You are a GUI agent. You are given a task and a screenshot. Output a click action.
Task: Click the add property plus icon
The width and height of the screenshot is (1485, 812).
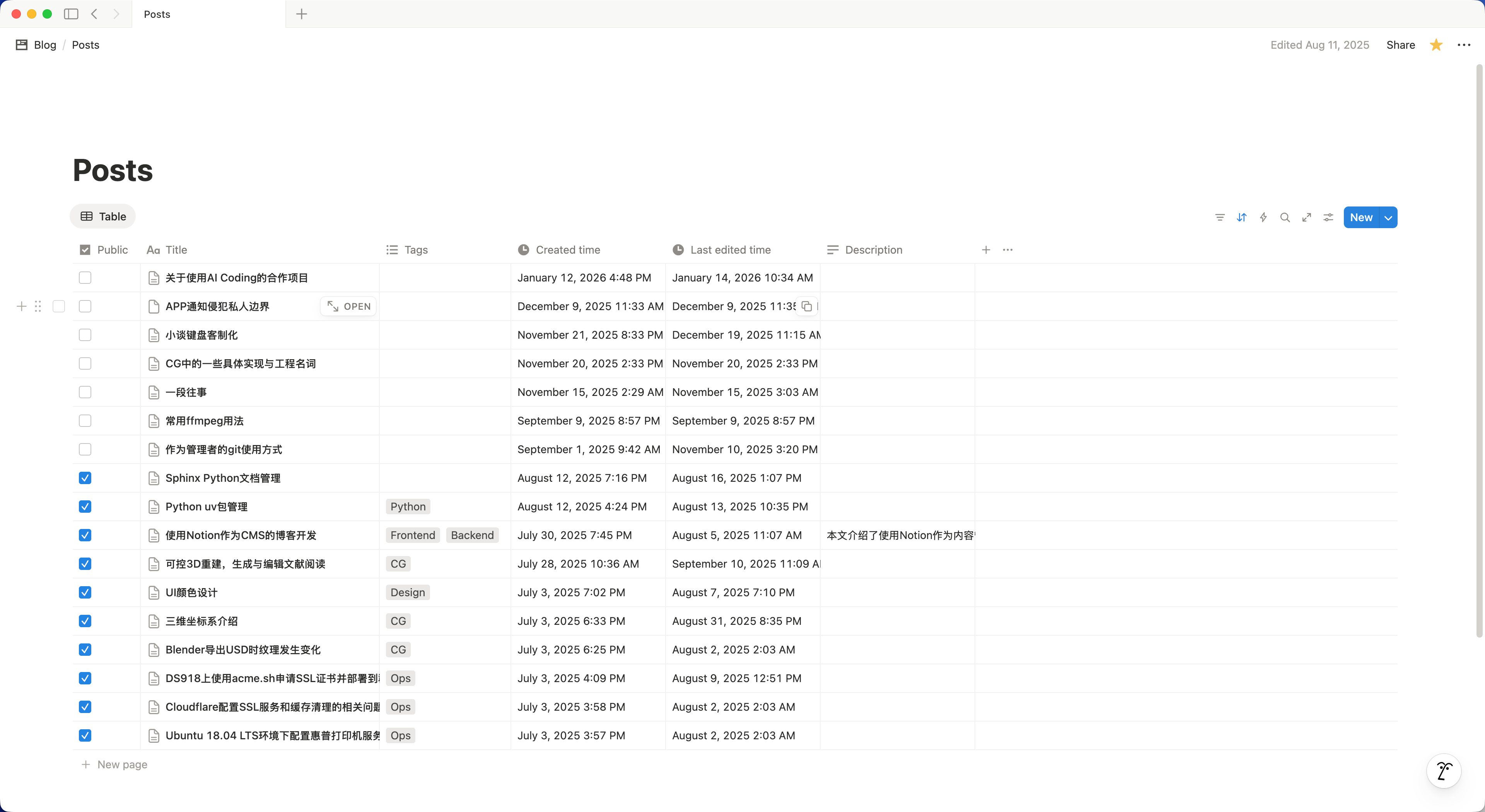tap(986, 249)
